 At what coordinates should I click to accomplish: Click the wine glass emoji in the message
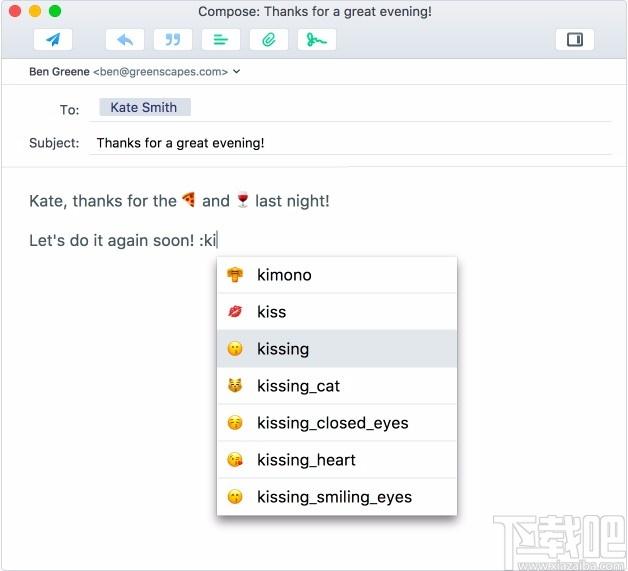coord(243,200)
